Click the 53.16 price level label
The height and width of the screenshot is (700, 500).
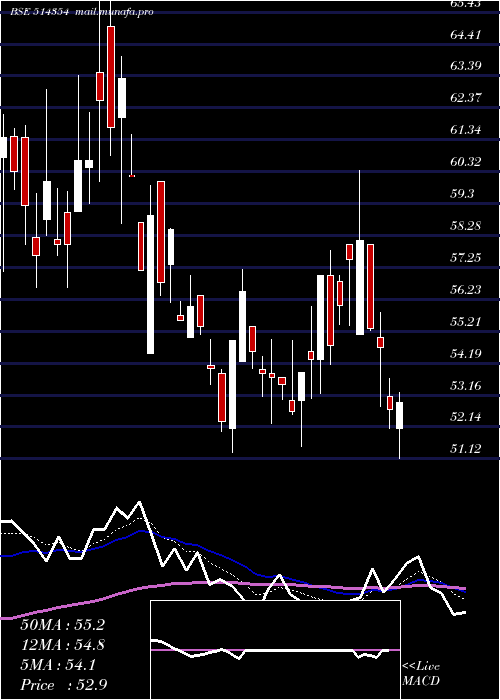point(466,385)
